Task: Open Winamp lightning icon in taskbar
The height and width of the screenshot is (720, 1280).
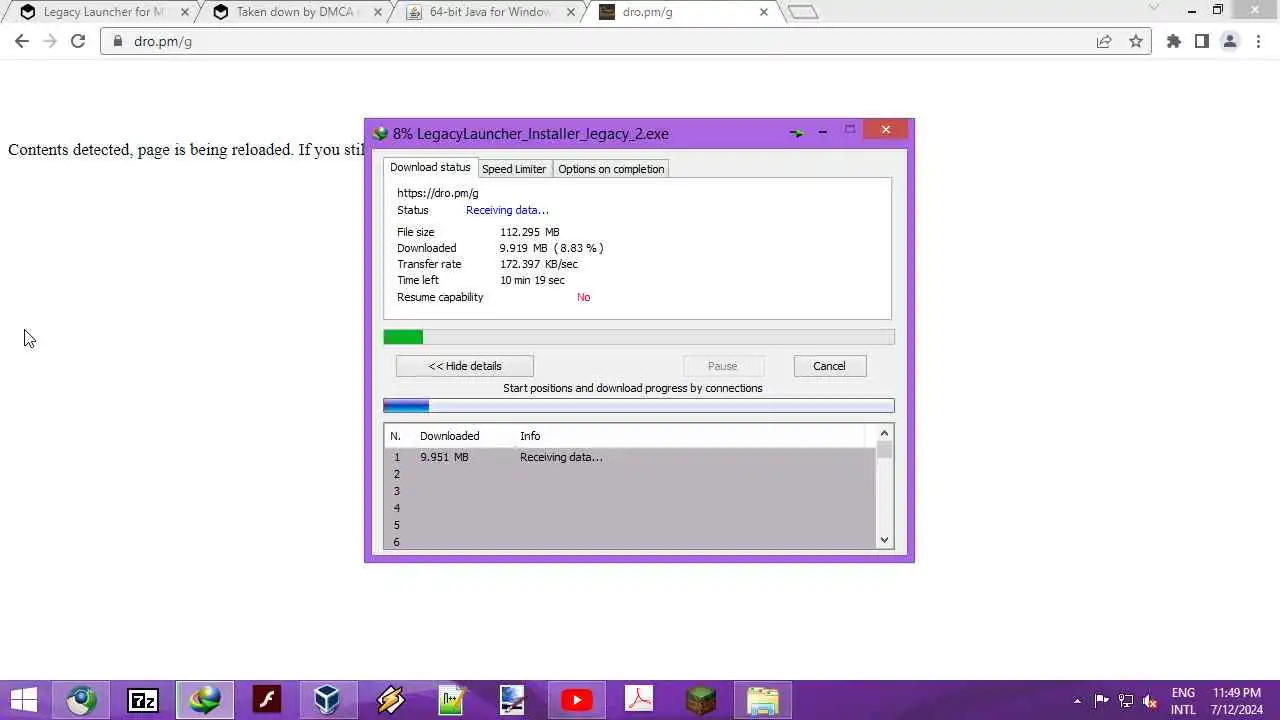Action: (x=390, y=700)
